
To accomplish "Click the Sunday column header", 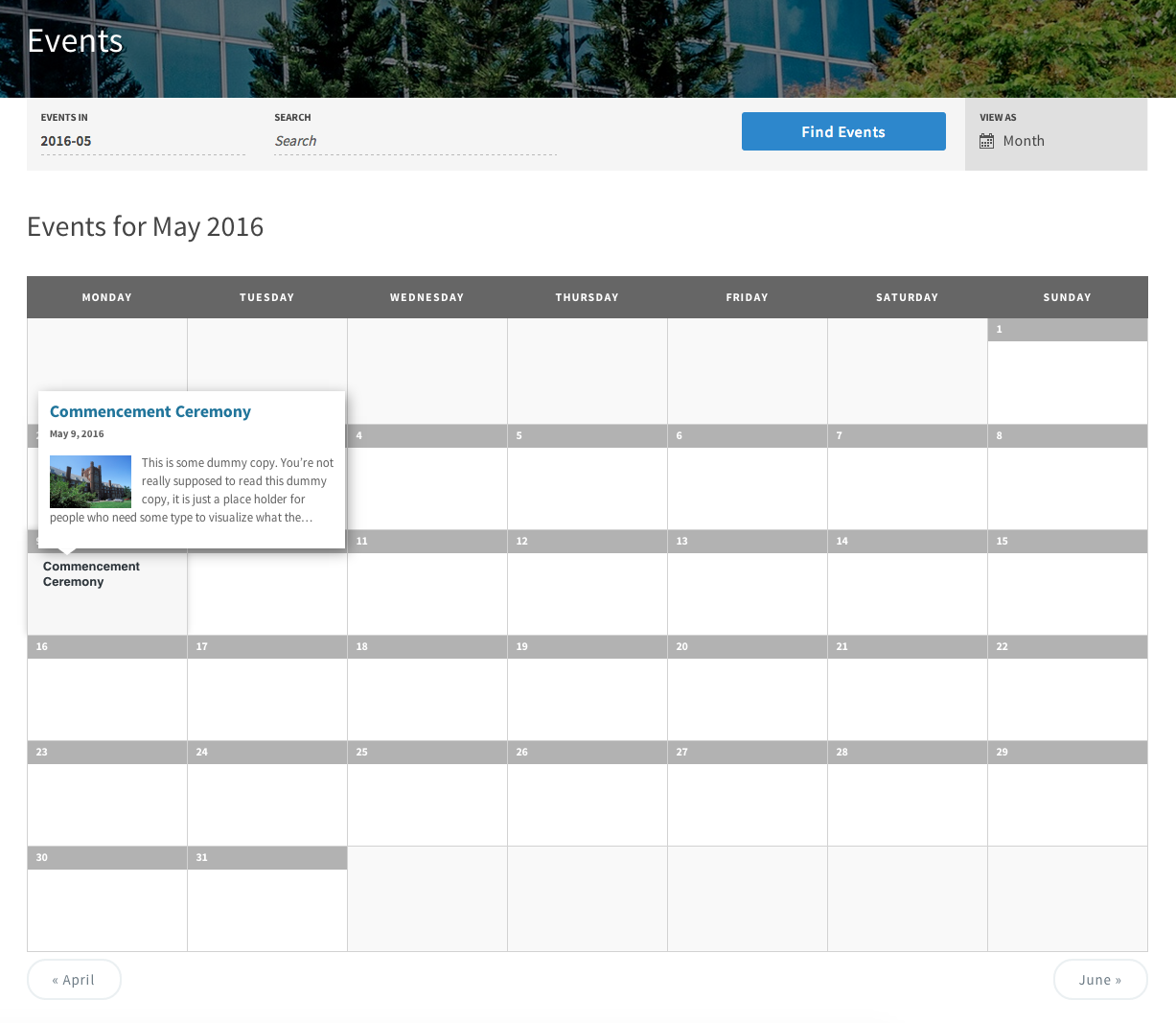I will point(1067,297).
